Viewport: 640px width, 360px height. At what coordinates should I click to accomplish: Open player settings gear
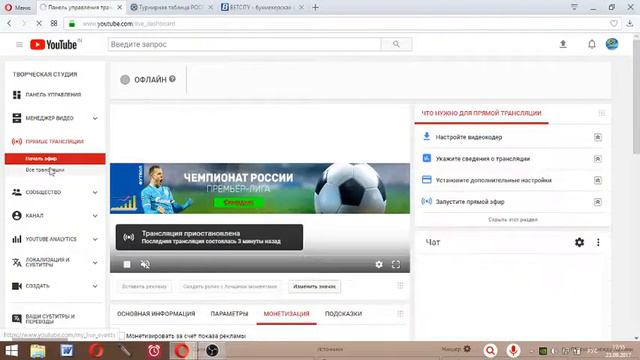379,264
